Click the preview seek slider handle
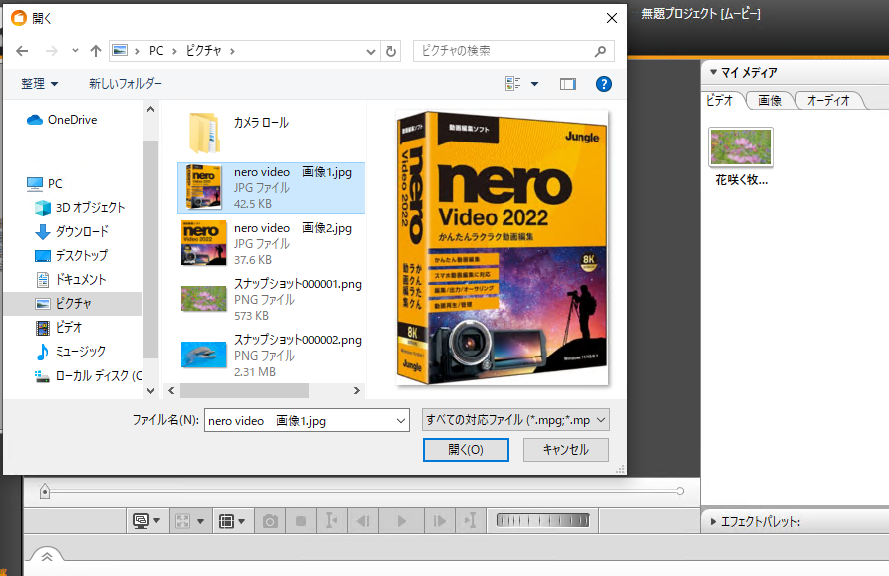This screenshot has height=576, width=889. tap(45, 491)
